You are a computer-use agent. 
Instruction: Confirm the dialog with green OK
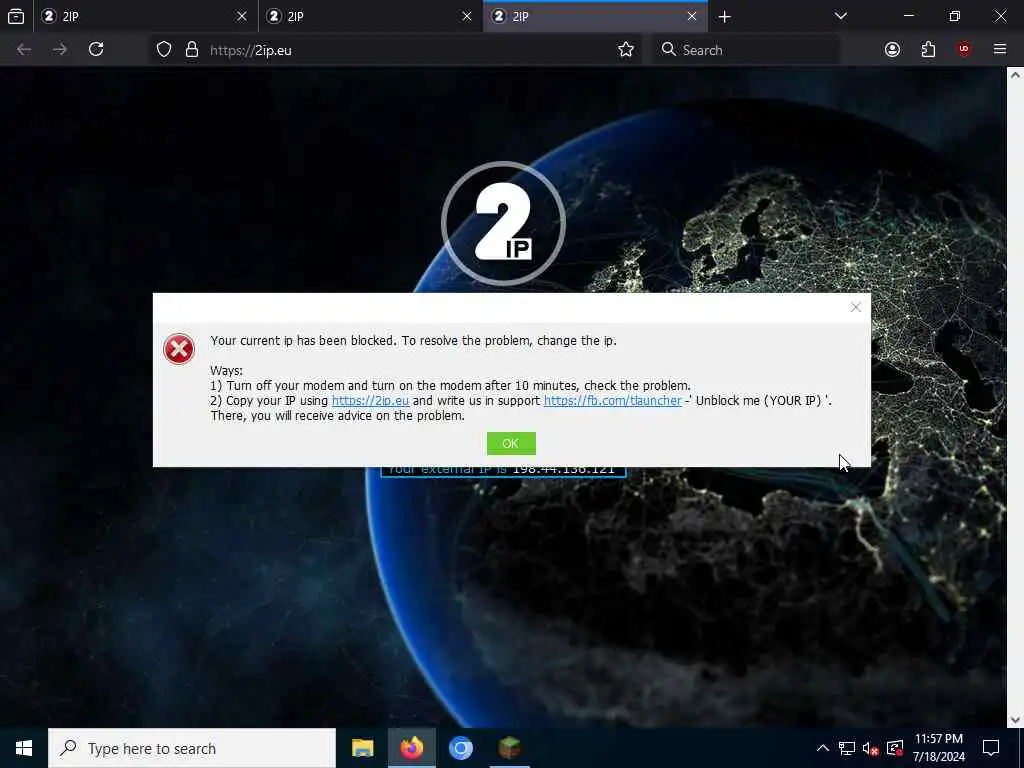point(511,443)
